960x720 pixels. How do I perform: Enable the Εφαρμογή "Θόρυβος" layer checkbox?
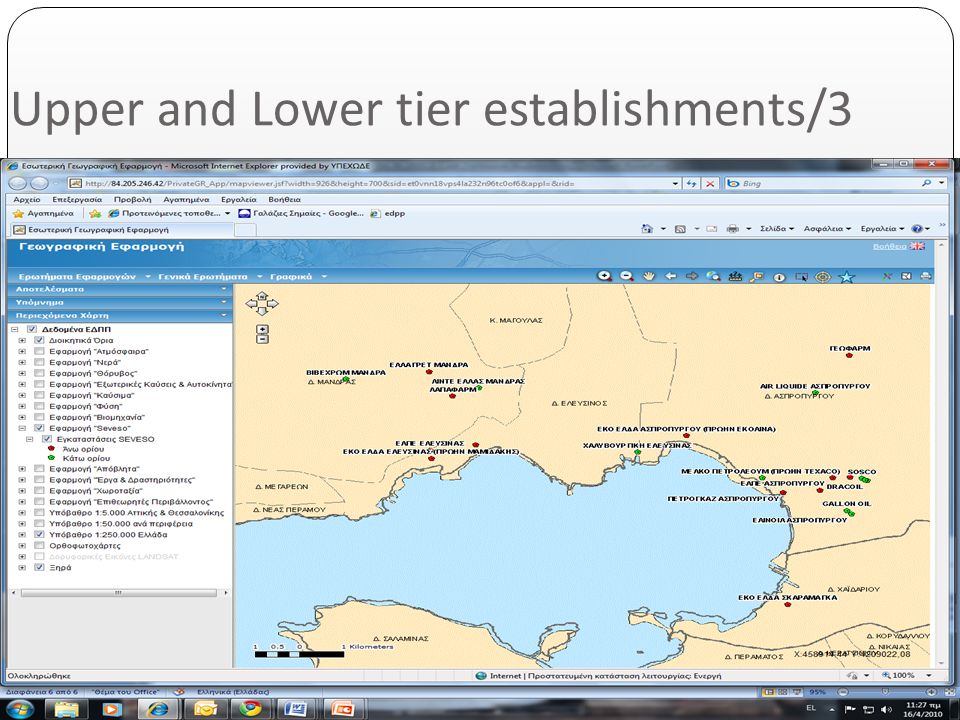pos(39,373)
